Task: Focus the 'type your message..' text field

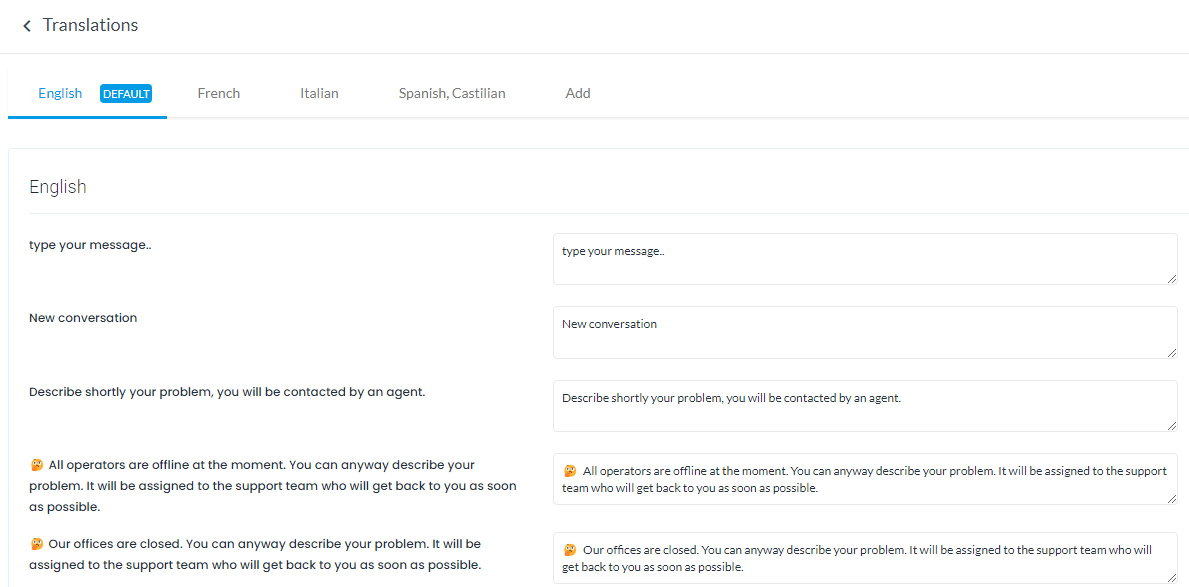Action: pos(864,259)
